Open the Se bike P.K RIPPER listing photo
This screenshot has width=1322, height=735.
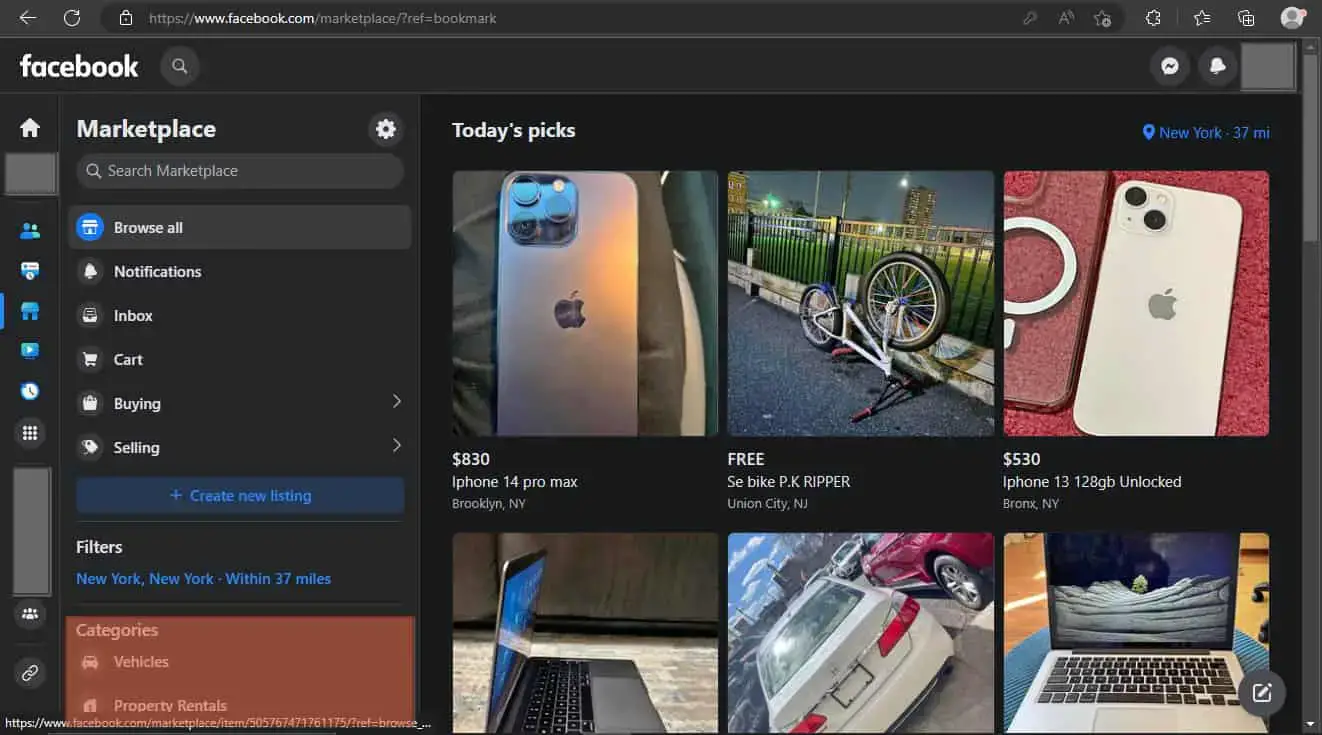pyautogui.click(x=861, y=303)
